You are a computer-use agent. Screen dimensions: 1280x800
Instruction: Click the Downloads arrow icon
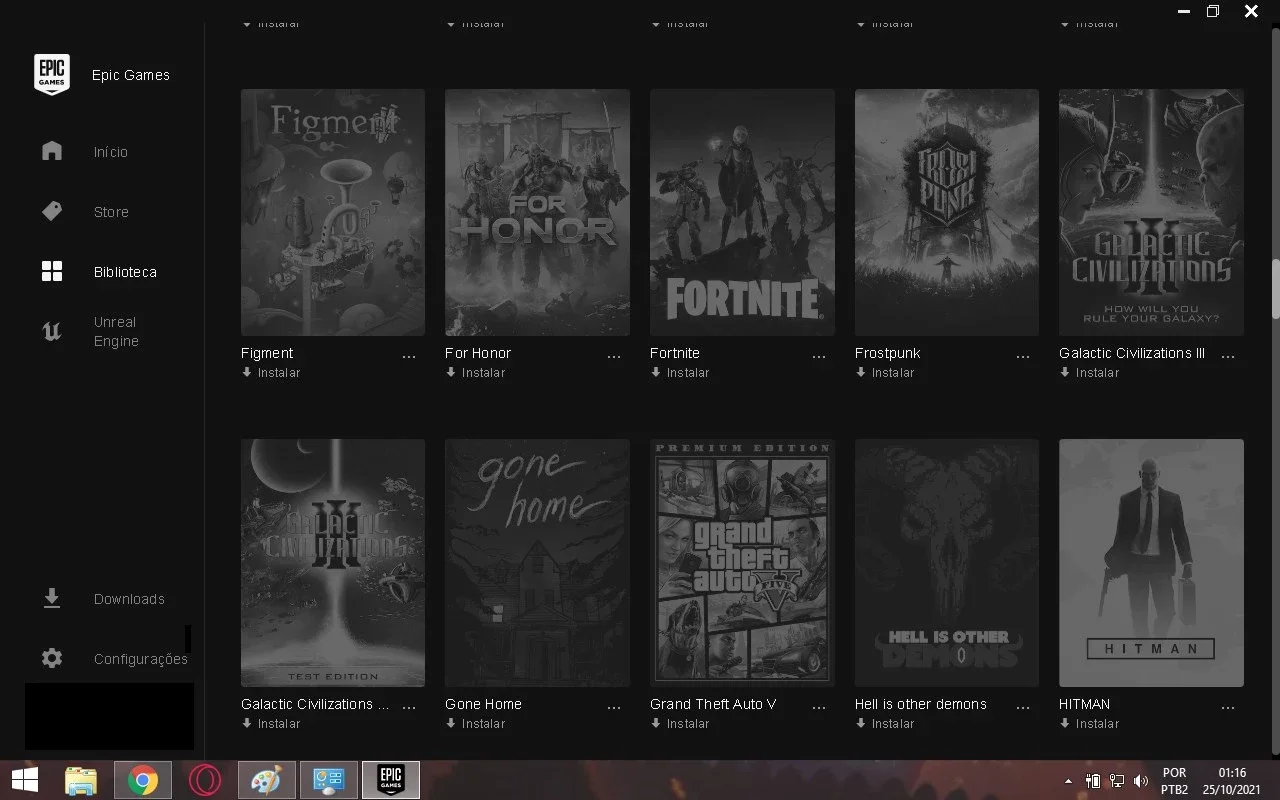coord(52,598)
